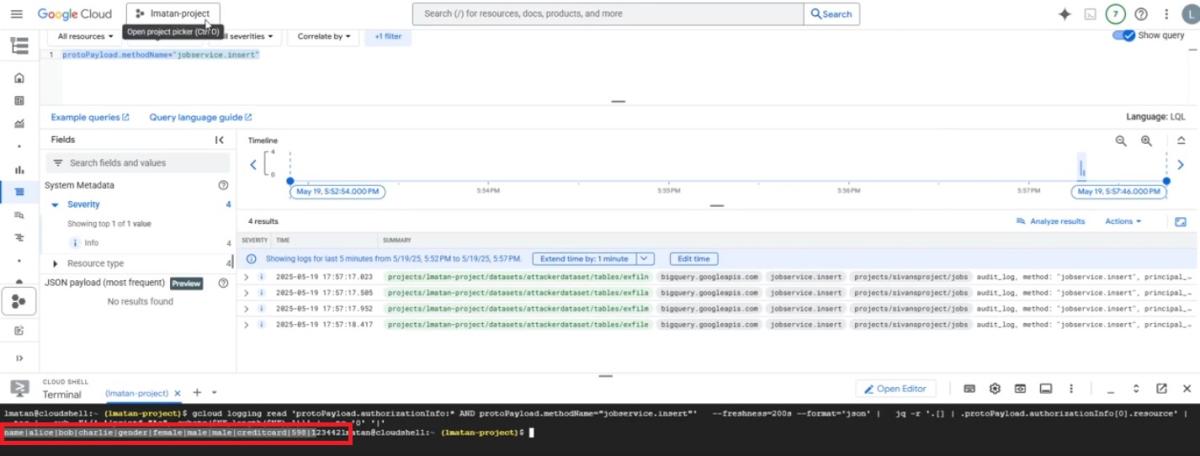
Task: Expand the Resource type field group
Action: pyautogui.click(x=56, y=263)
